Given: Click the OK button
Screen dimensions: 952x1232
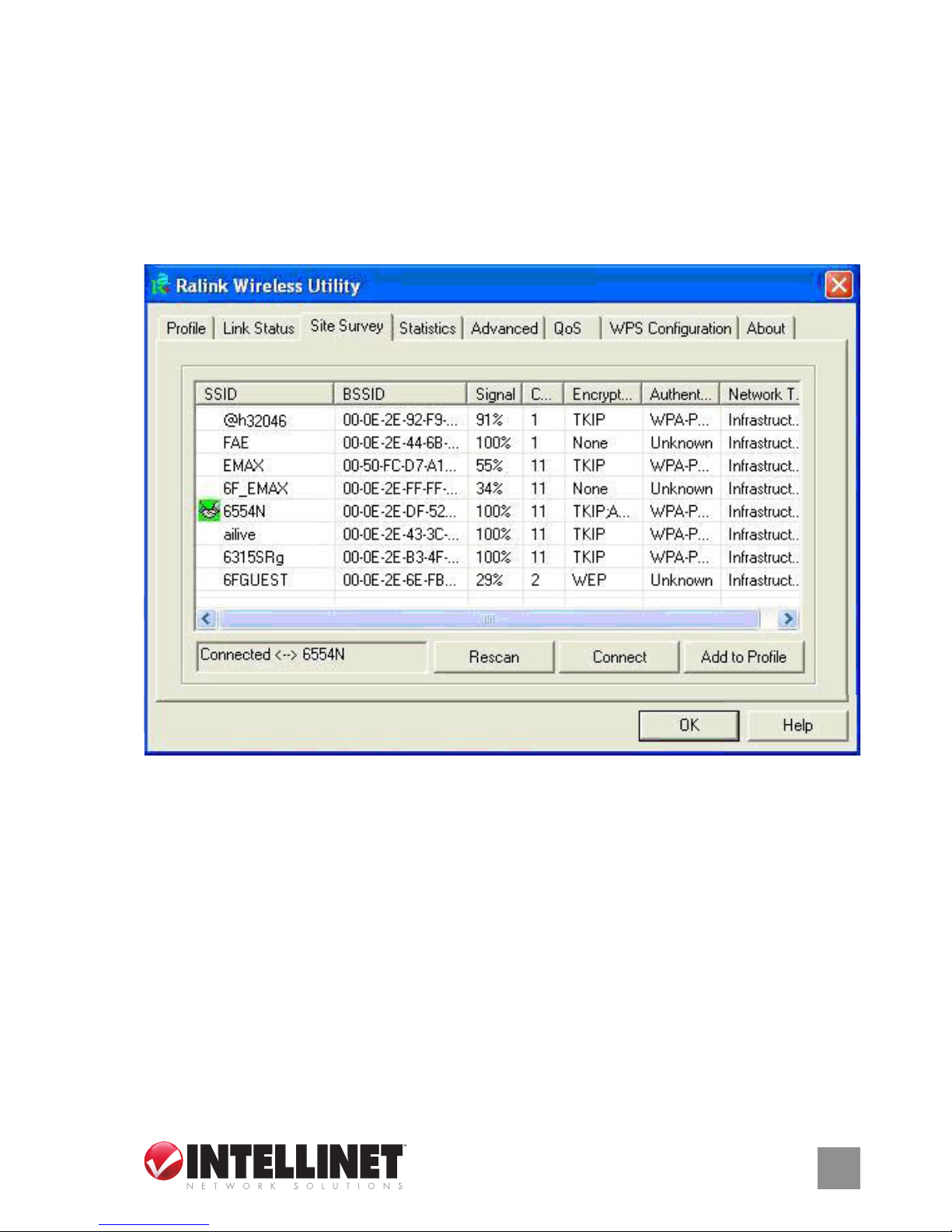Looking at the screenshot, I should tap(689, 725).
